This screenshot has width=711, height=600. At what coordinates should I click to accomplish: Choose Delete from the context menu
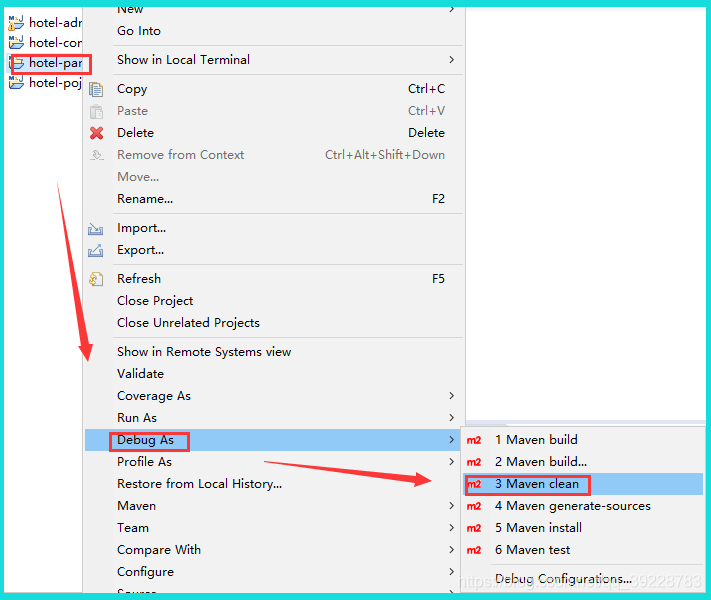coord(136,133)
